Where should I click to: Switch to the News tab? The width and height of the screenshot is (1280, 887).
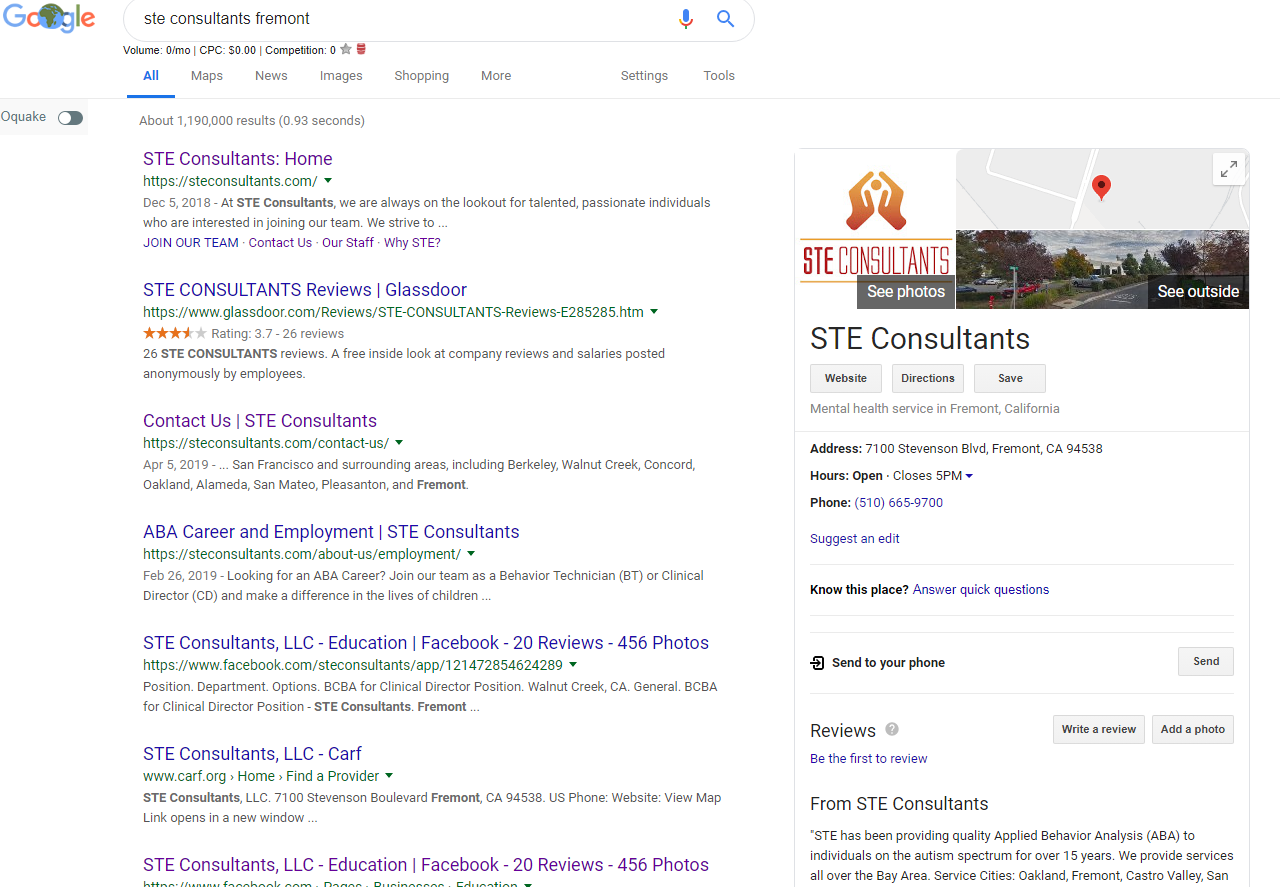[271, 75]
